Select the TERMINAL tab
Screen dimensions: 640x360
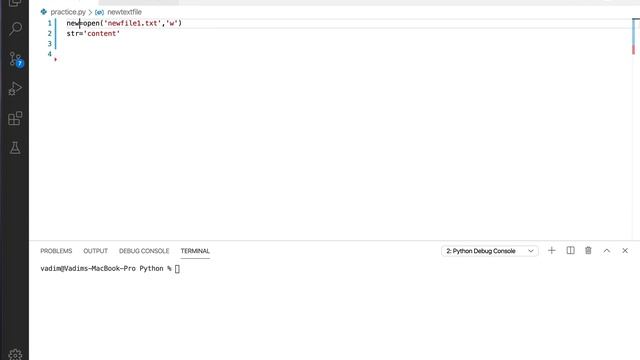coord(195,251)
